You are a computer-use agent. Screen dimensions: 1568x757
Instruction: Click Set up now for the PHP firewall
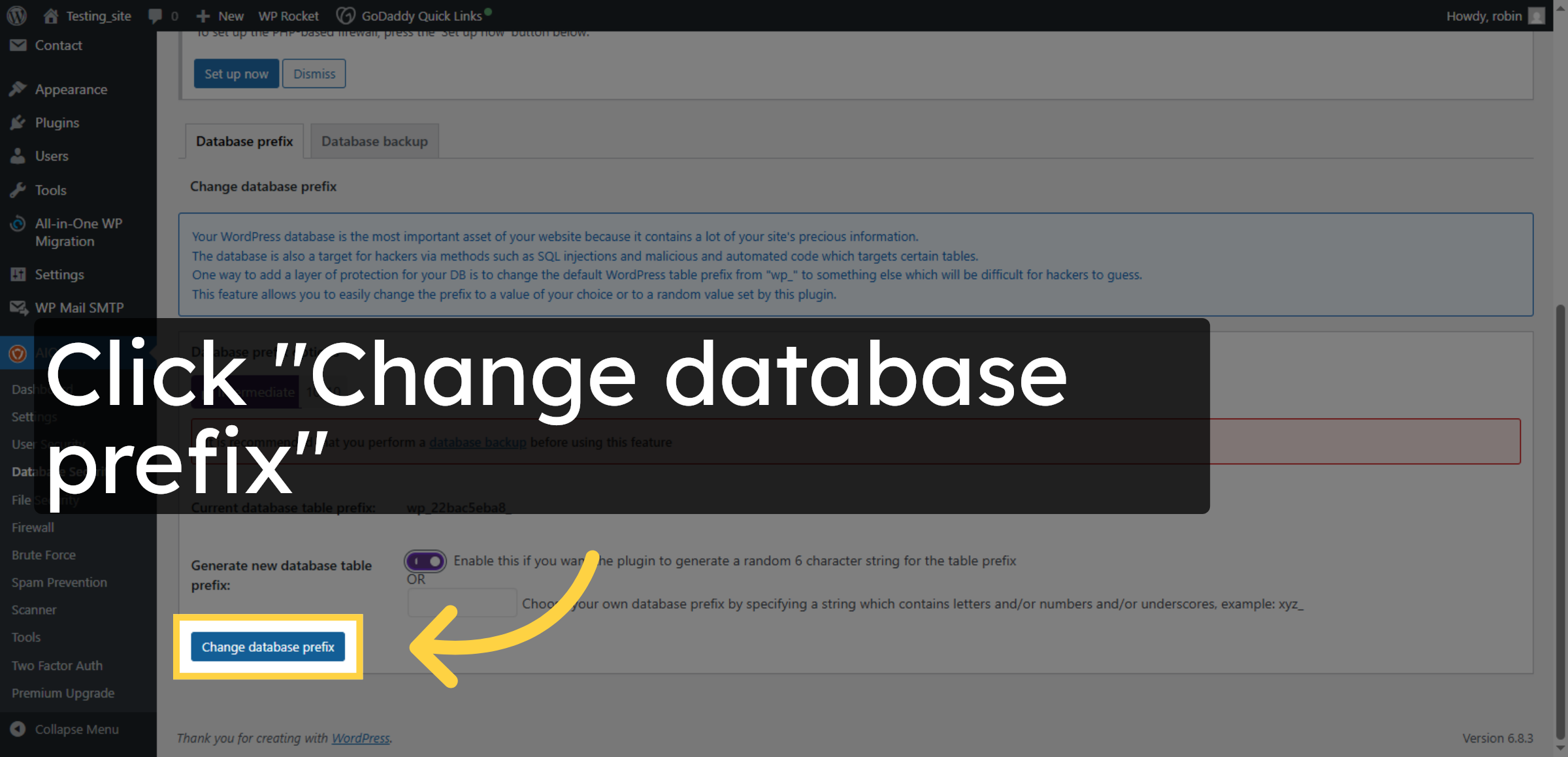(x=236, y=73)
